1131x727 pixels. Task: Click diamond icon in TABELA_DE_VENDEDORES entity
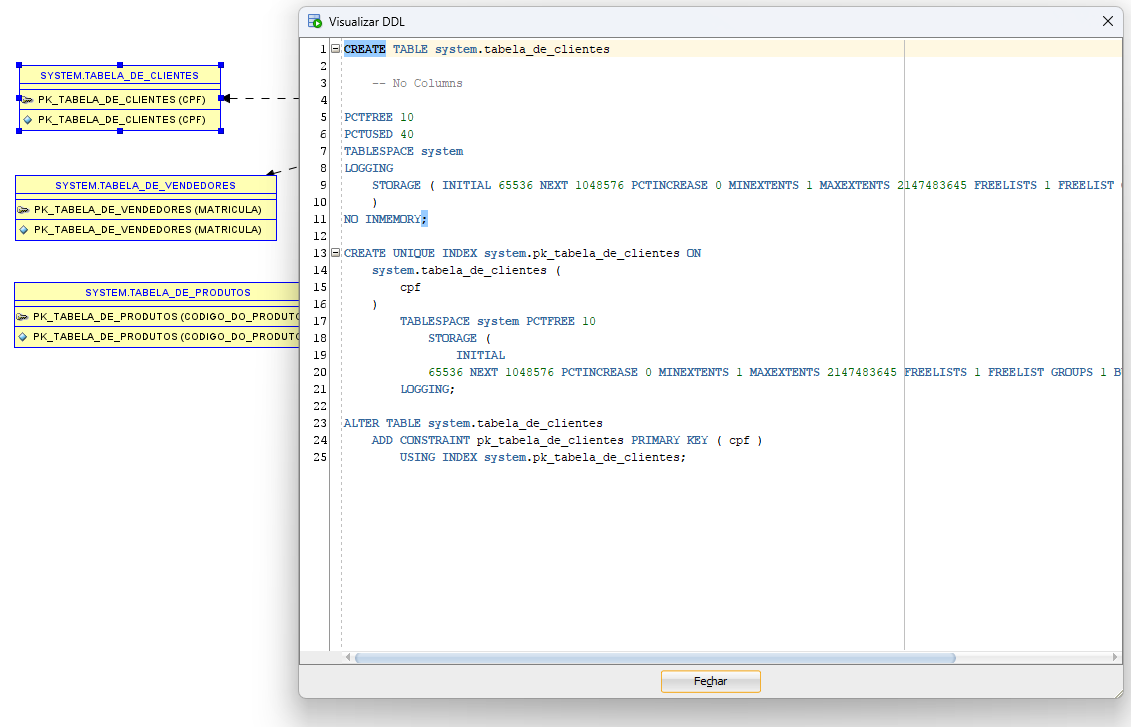(x=24, y=230)
